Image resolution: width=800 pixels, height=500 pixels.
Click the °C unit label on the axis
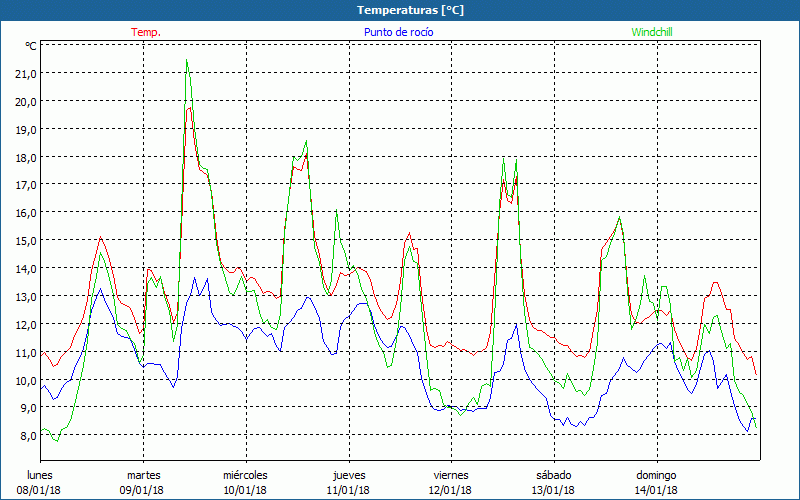[31, 46]
